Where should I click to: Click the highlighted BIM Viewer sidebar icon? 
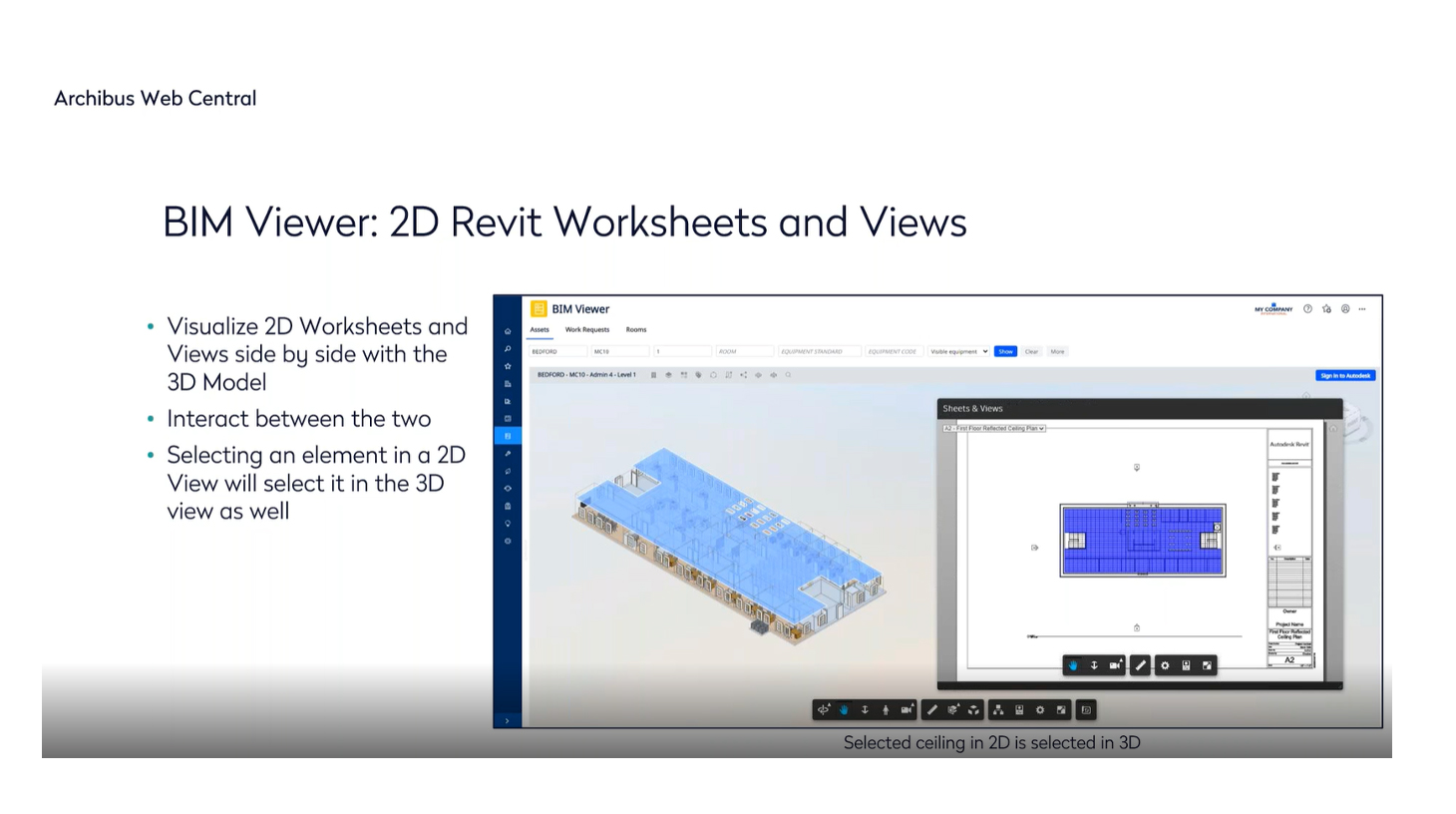pyautogui.click(x=508, y=436)
